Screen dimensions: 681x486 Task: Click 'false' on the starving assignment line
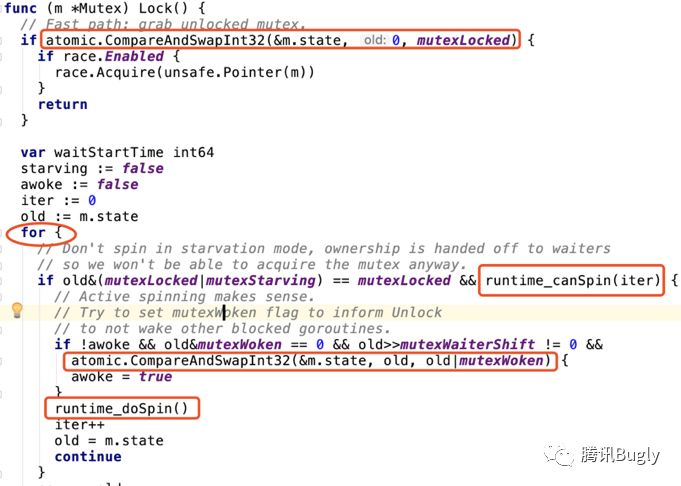(x=142, y=168)
